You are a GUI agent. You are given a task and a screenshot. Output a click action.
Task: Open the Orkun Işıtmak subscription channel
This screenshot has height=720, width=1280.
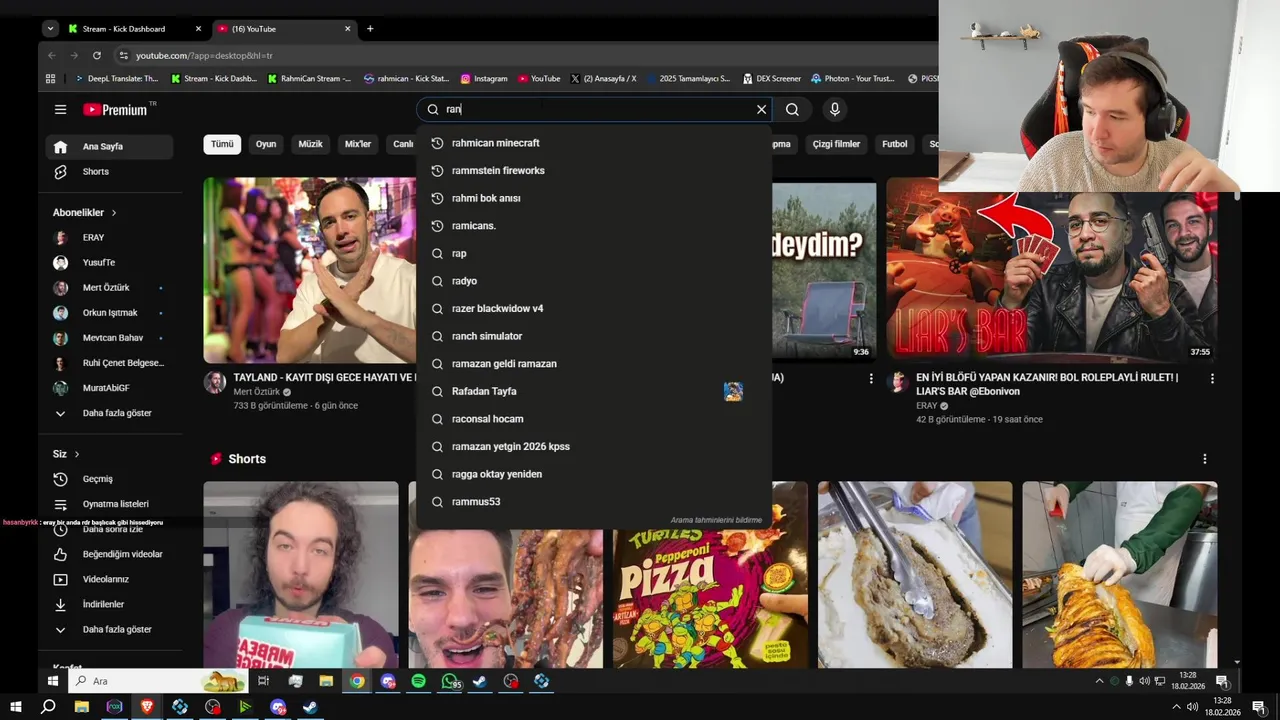coord(110,313)
